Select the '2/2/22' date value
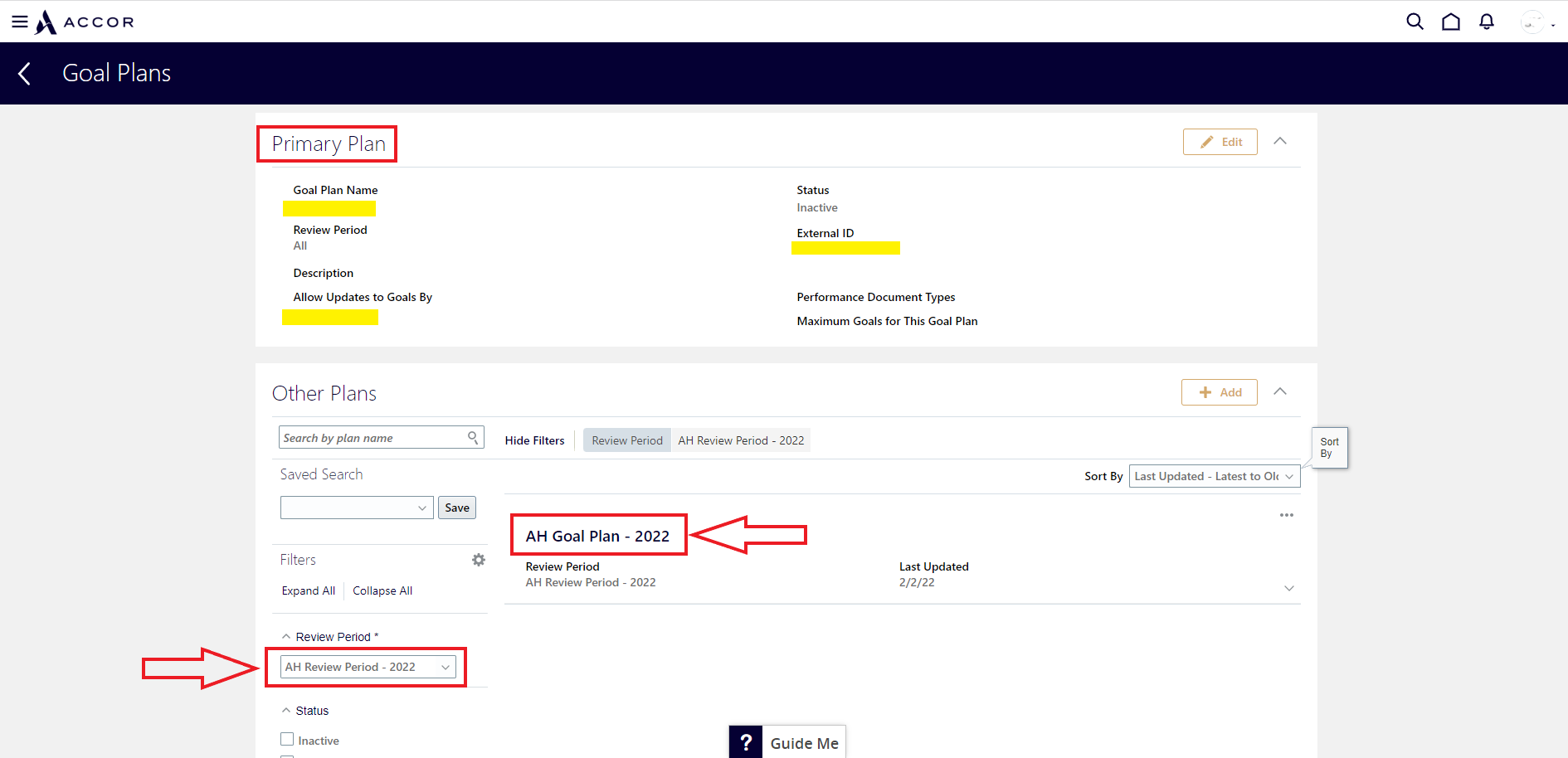The width and height of the screenshot is (1568, 758). coord(917,582)
